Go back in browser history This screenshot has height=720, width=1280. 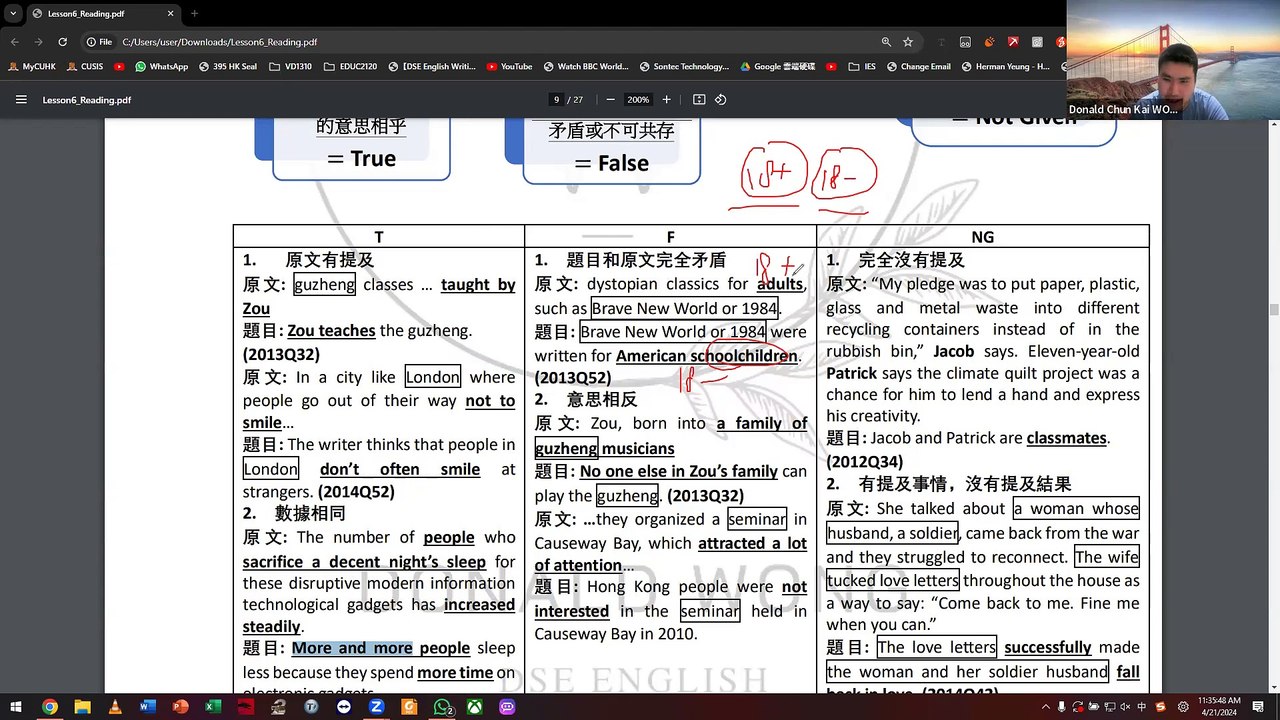15,42
